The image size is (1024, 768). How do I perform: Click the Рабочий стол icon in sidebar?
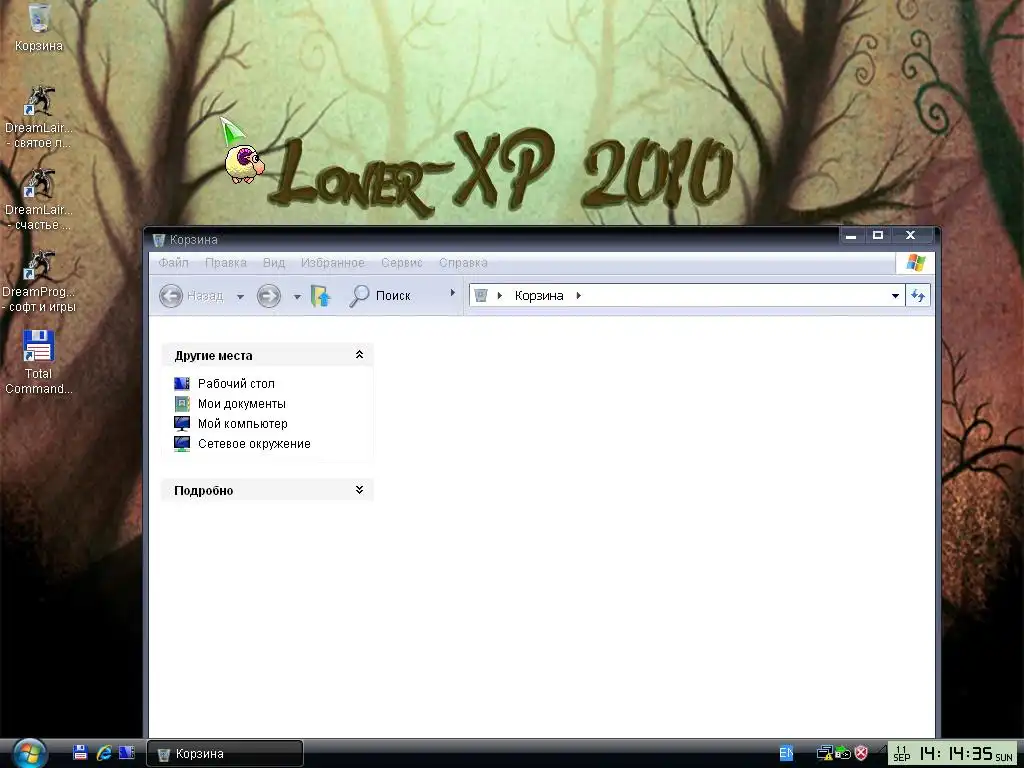point(182,383)
